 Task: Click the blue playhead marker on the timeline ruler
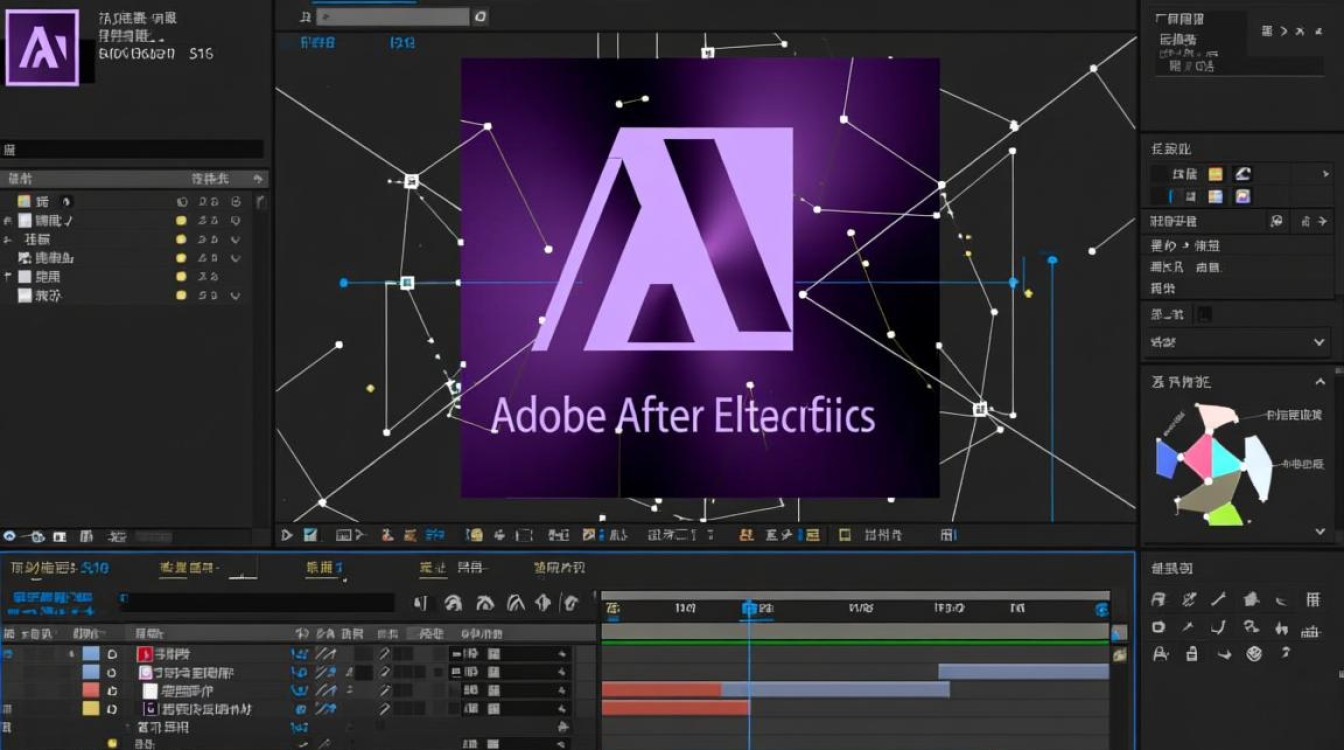[x=749, y=608]
